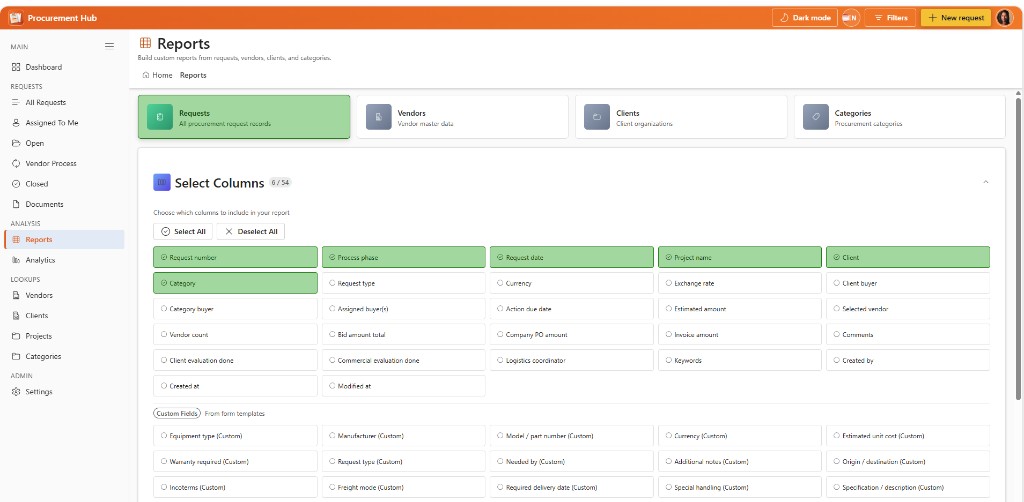
Task: Enable the Estimated amount column
Action: pyautogui.click(x=740, y=309)
